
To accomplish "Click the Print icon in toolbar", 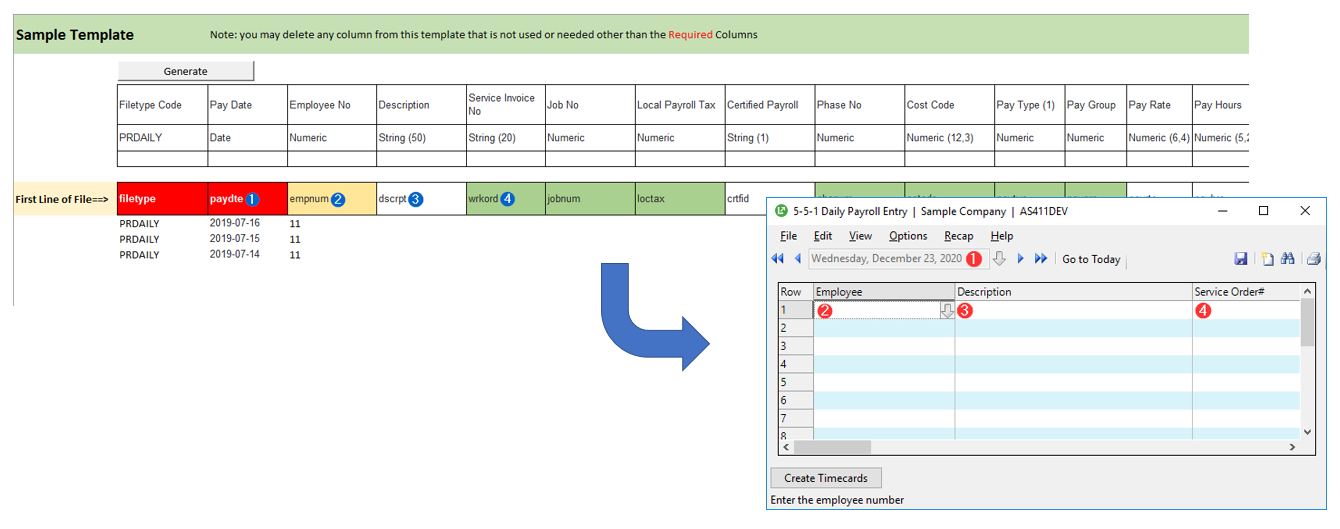I will pyautogui.click(x=1313, y=259).
